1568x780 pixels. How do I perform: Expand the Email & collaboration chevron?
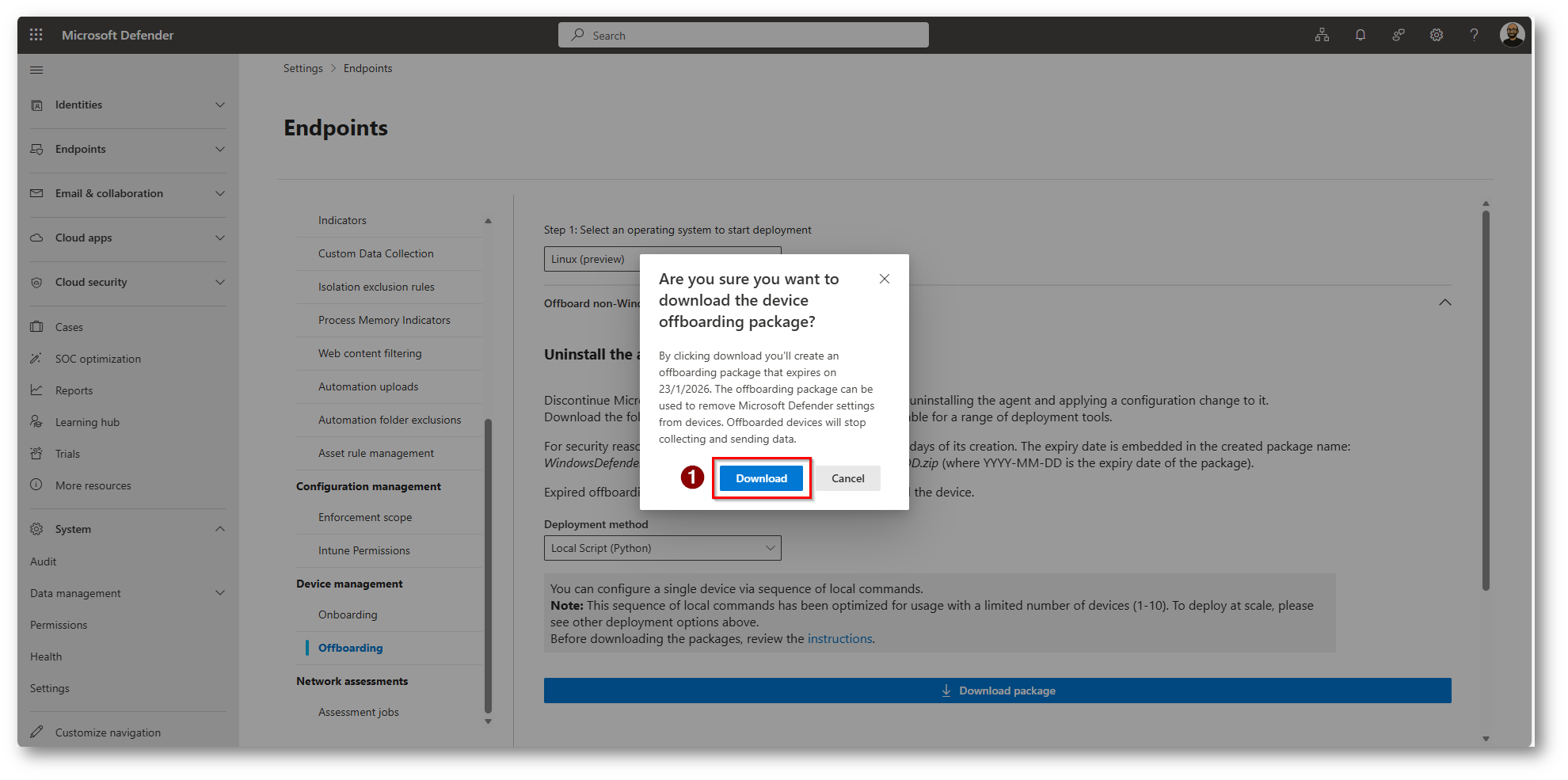click(x=220, y=193)
